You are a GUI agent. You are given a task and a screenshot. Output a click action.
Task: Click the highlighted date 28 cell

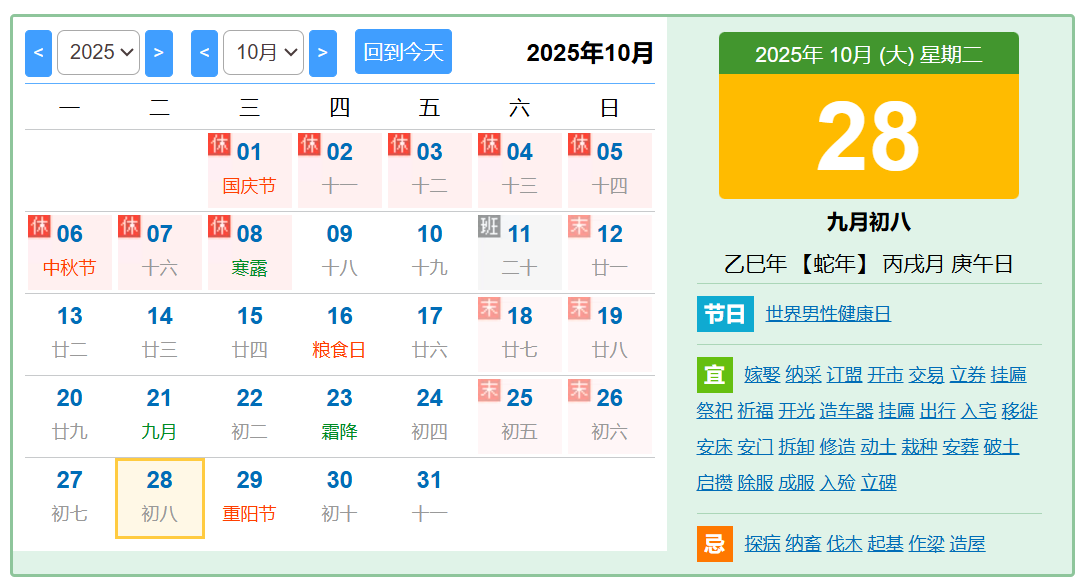coord(160,497)
